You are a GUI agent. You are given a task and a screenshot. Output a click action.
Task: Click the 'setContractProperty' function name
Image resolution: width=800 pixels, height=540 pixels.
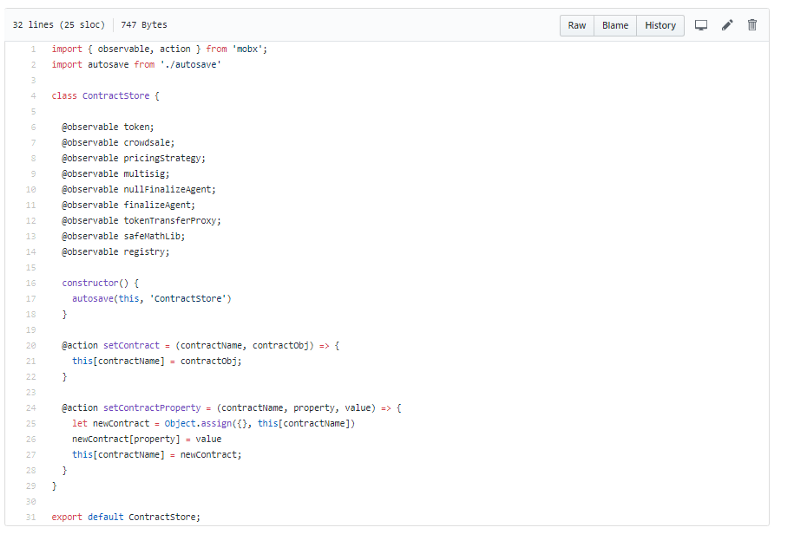point(152,408)
